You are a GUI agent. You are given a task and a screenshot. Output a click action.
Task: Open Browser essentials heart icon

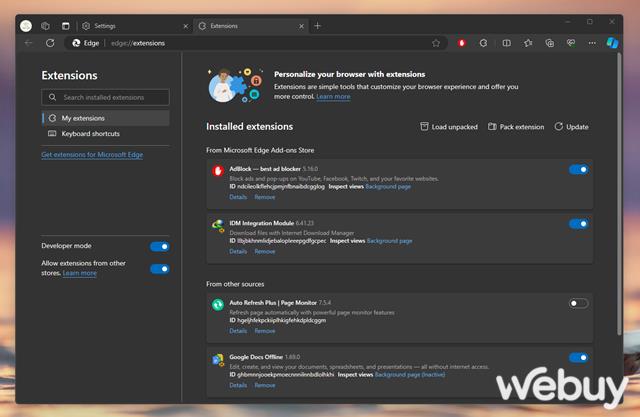[x=571, y=43]
